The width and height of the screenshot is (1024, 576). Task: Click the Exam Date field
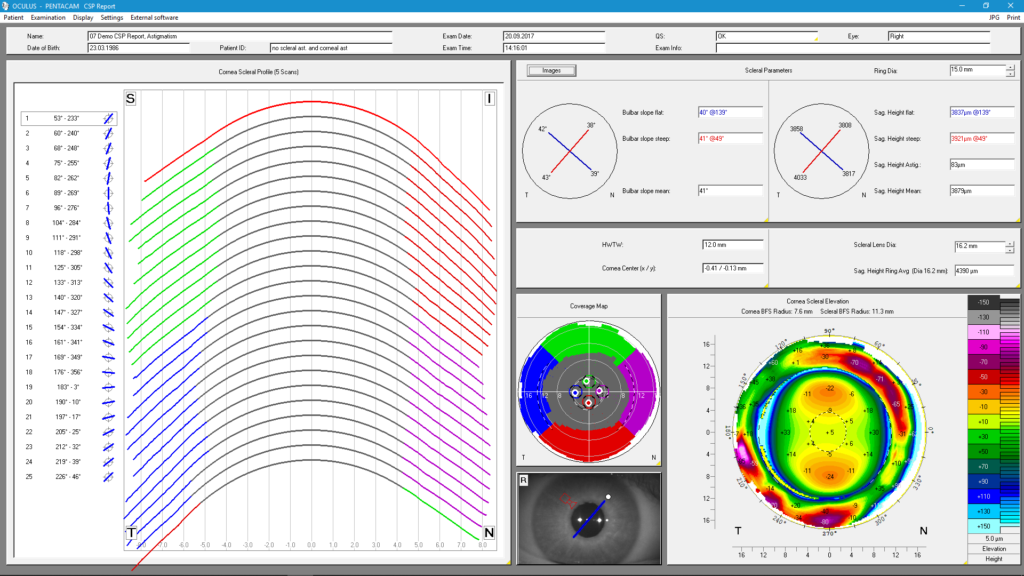click(x=554, y=37)
